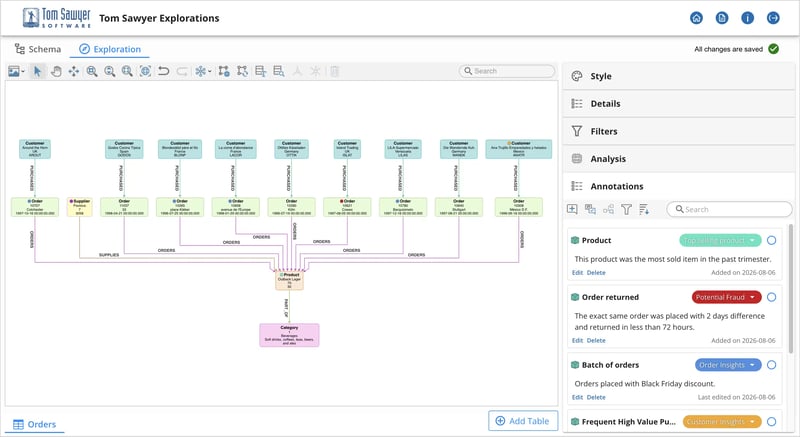Viewport: 800px width, 437px height.
Task: Expand the Filters panel
Action: [679, 131]
